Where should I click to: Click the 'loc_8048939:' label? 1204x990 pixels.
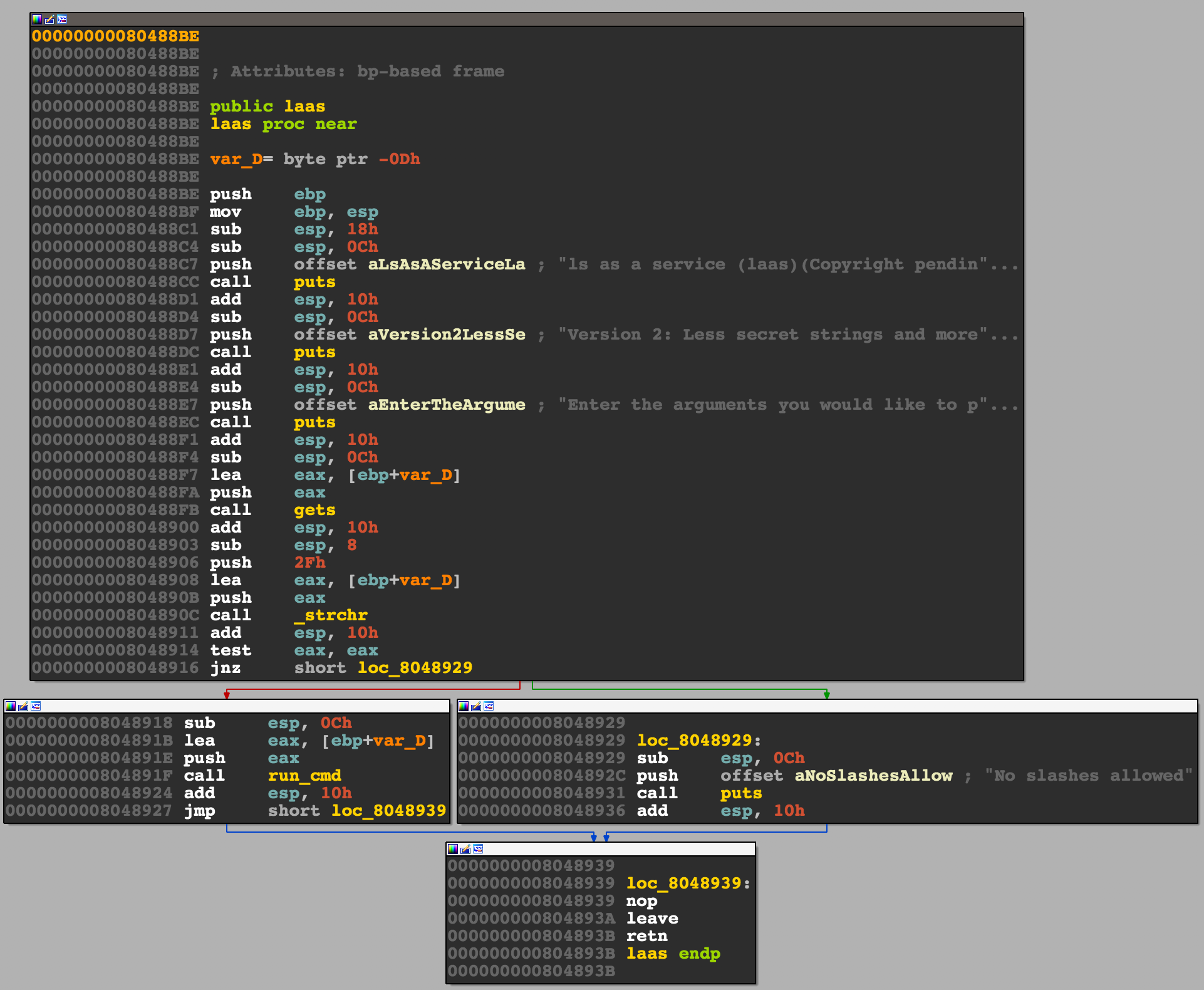pos(688,883)
